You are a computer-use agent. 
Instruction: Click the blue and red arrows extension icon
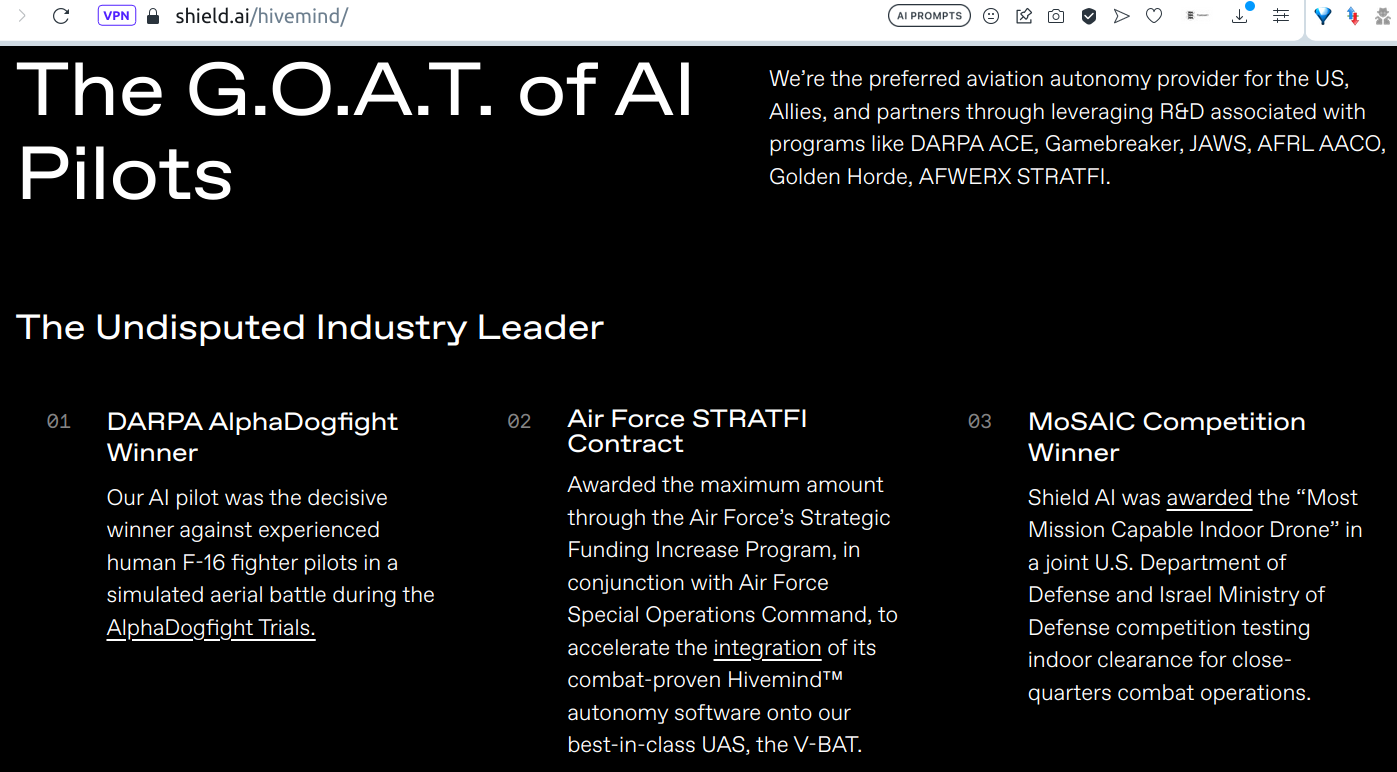[x=1353, y=16]
